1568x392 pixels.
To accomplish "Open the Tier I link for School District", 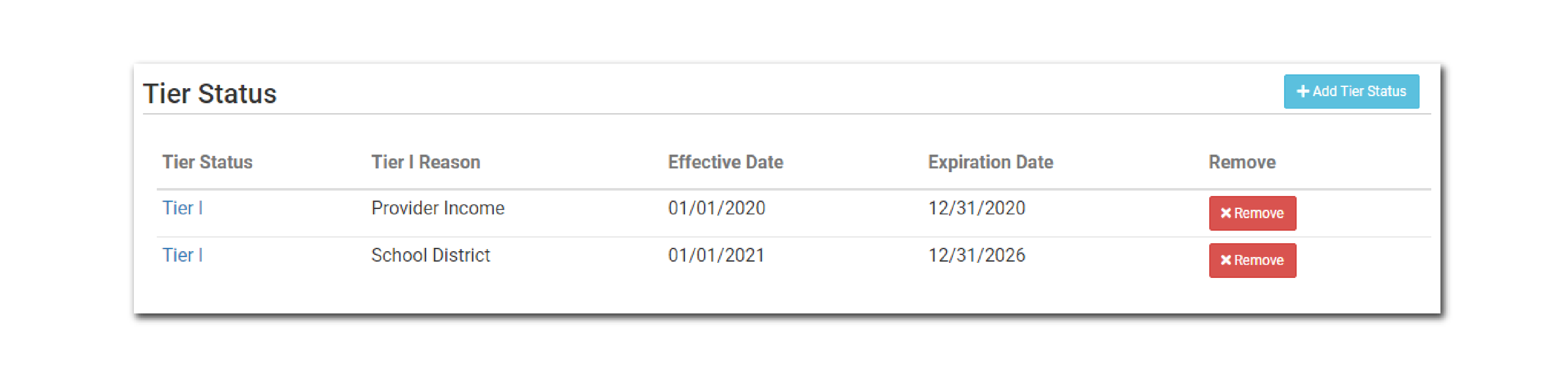I will click(x=182, y=255).
